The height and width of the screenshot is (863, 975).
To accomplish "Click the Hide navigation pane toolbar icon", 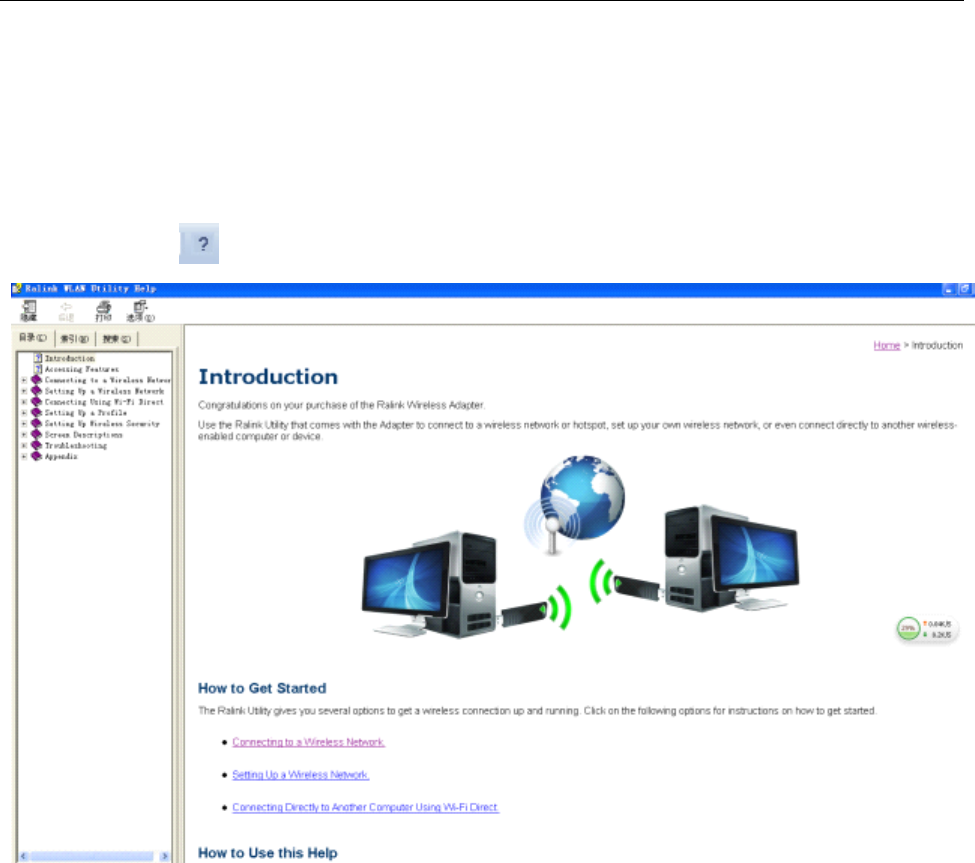I will click(29, 310).
